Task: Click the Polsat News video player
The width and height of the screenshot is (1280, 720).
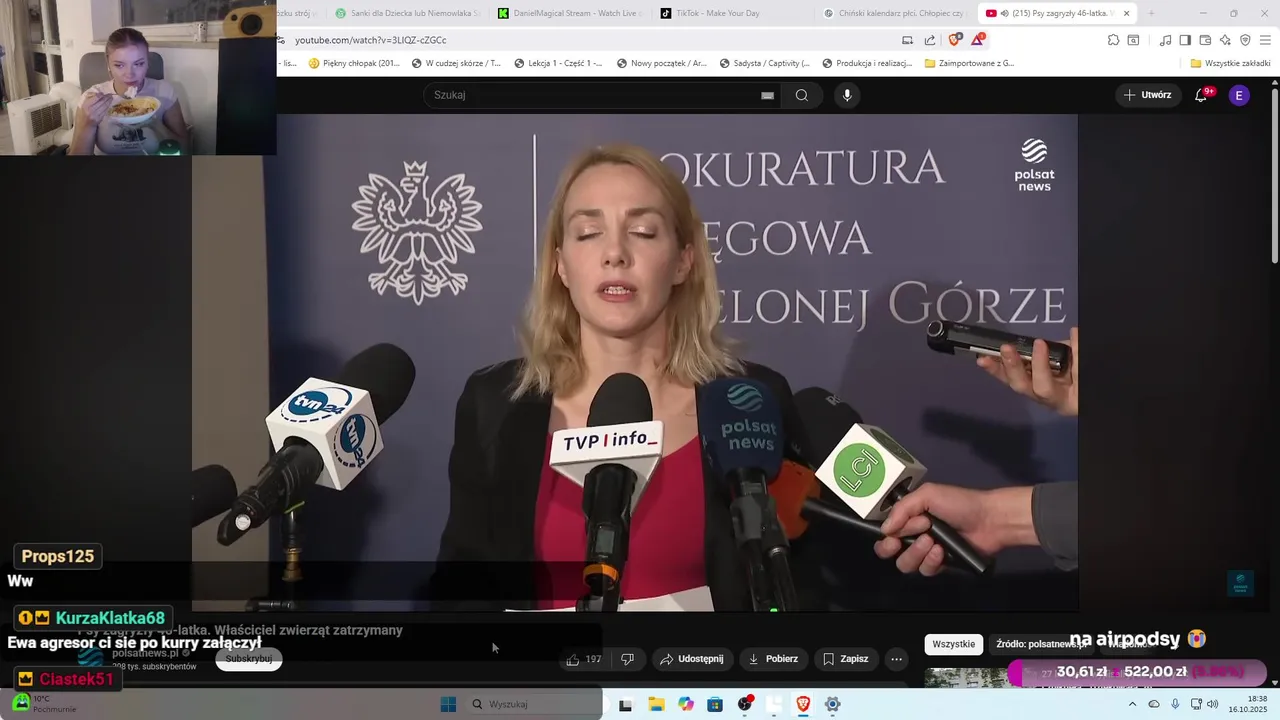Action: click(x=635, y=362)
